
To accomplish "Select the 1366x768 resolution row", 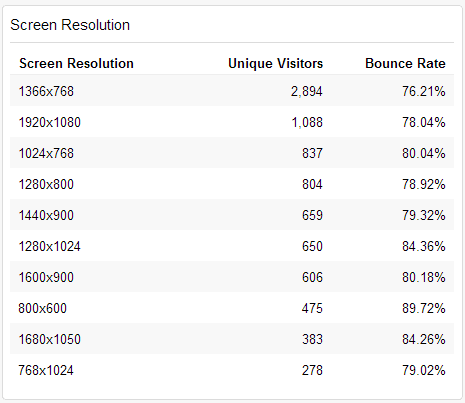I will (232, 91).
